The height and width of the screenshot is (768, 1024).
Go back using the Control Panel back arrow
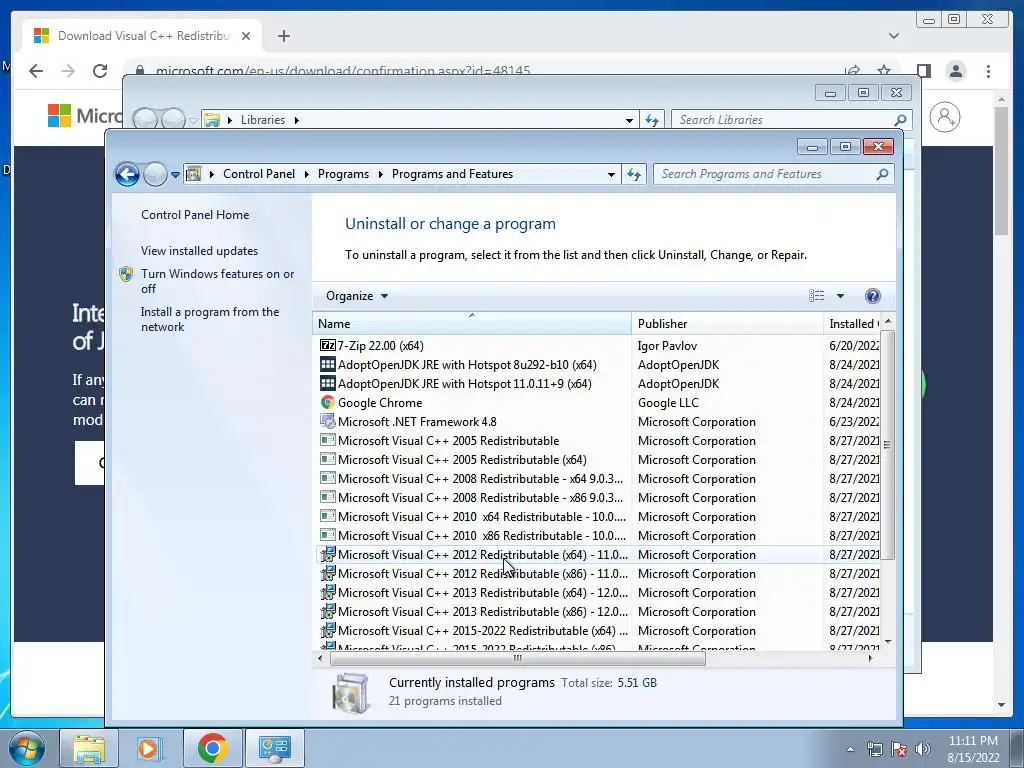[x=127, y=174]
